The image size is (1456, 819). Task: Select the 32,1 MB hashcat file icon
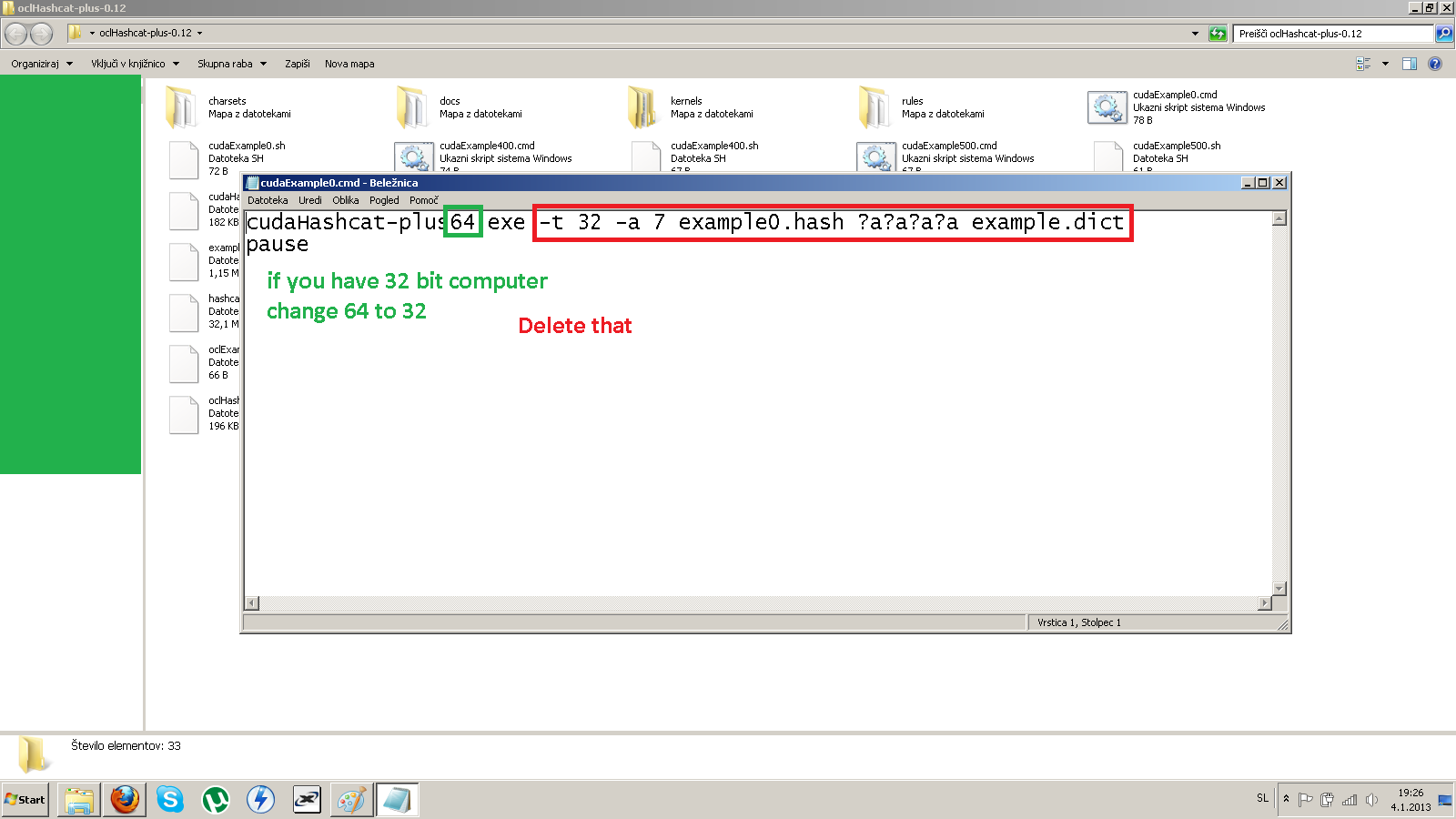[183, 312]
